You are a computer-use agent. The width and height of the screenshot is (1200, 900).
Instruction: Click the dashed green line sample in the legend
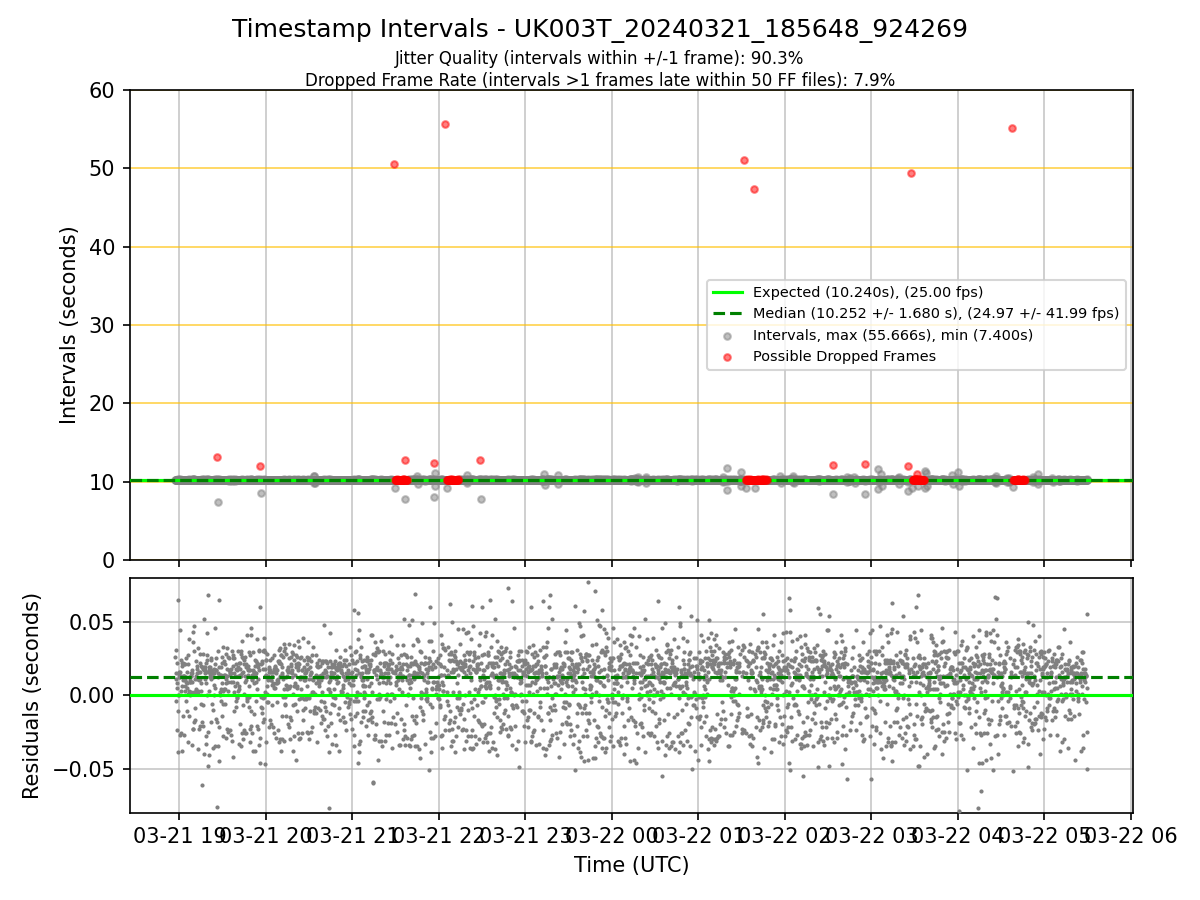(728, 313)
